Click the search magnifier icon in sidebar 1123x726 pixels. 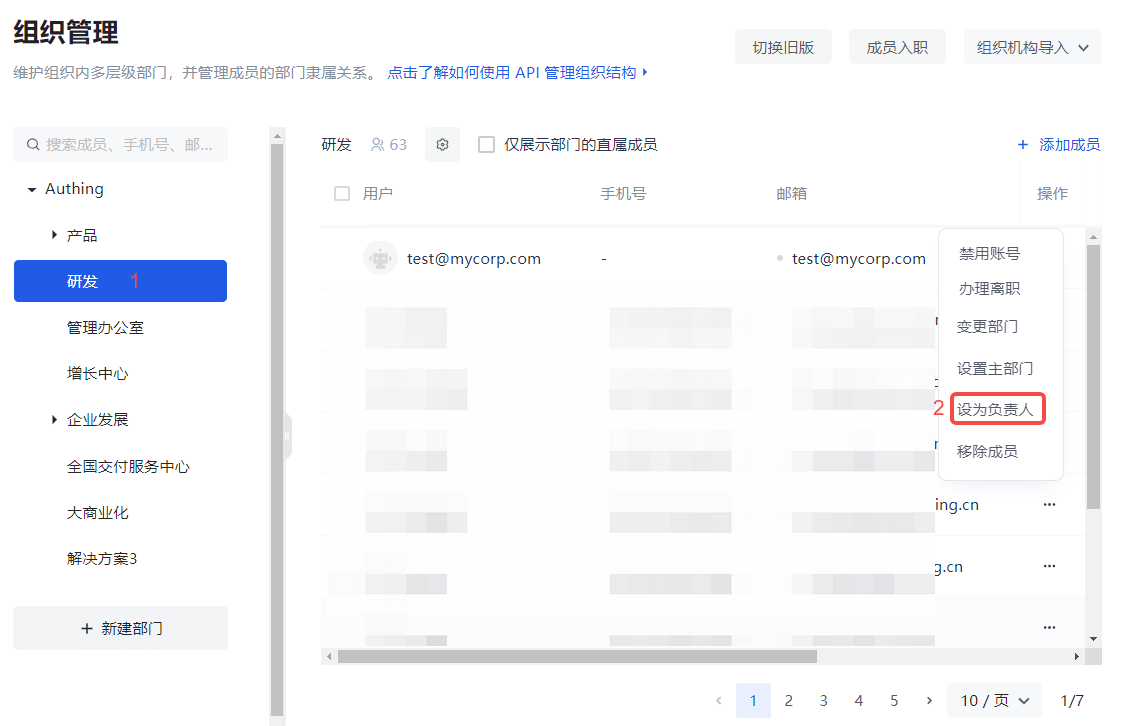click(33, 145)
